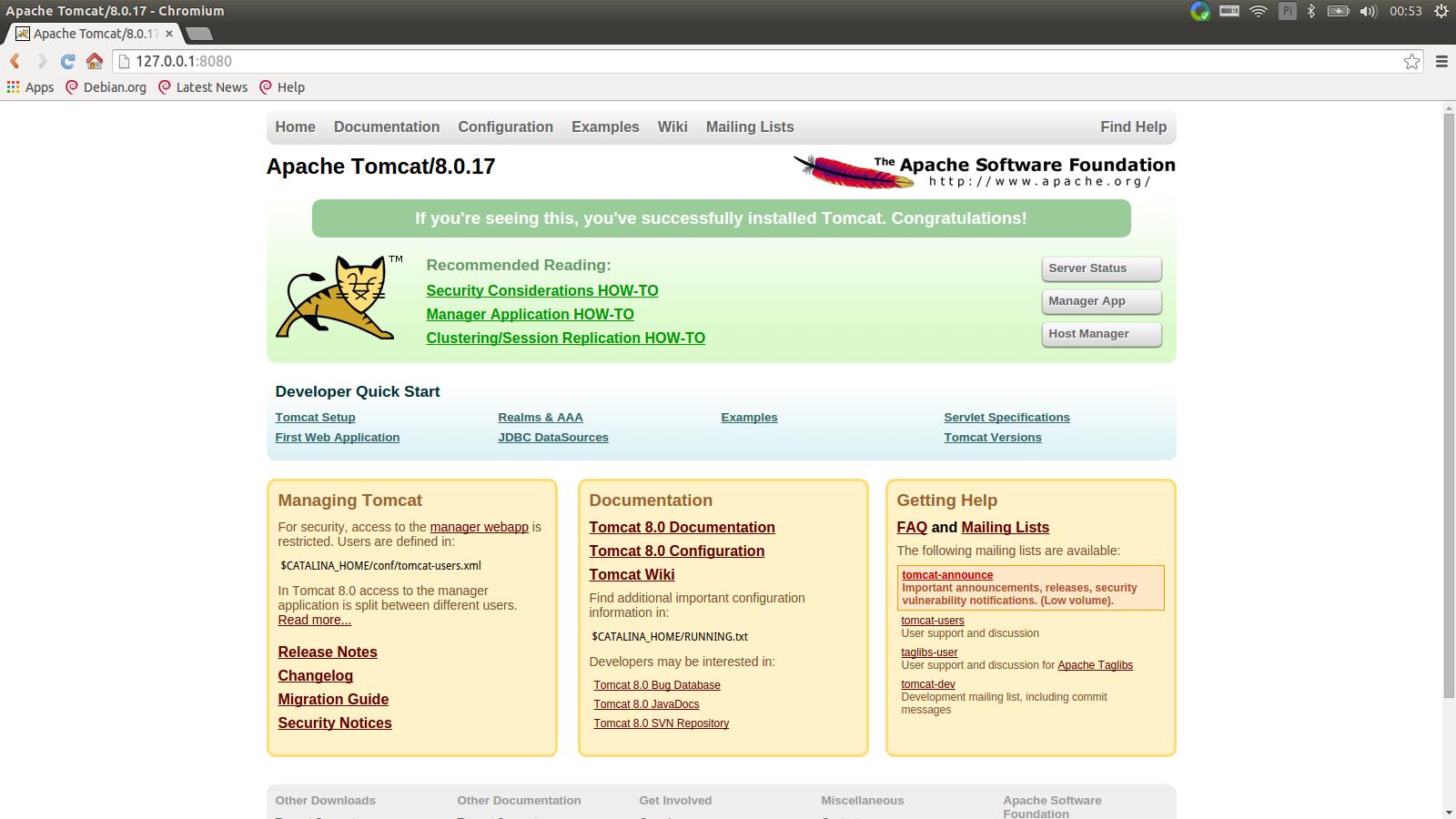Image resolution: width=1456 pixels, height=819 pixels.
Task: Click the clock showing 00:53
Action: click(1406, 11)
